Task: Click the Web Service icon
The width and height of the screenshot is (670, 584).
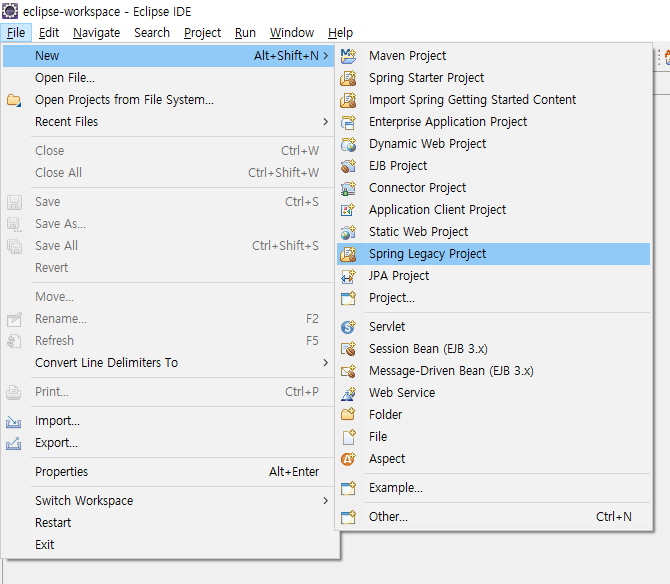Action: pos(348,393)
